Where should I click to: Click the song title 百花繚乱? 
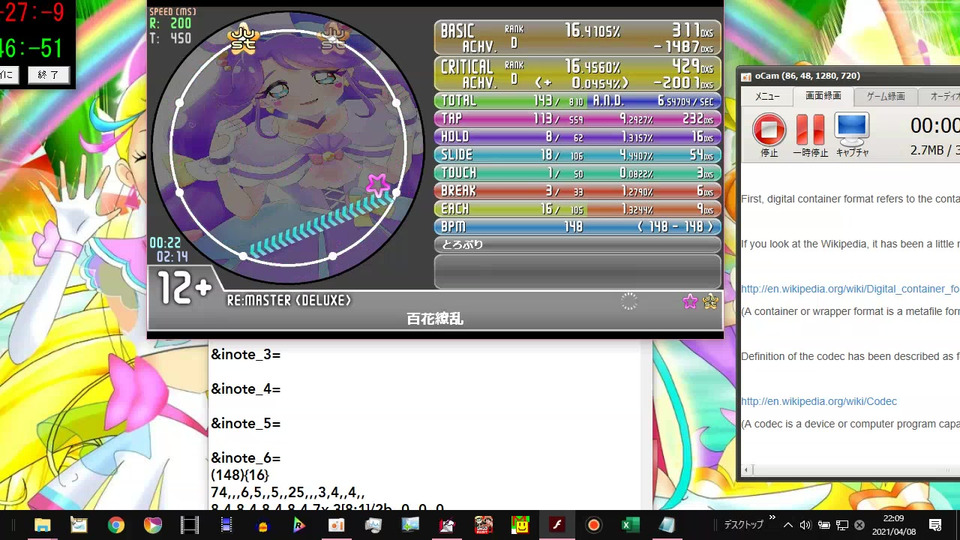(435, 319)
